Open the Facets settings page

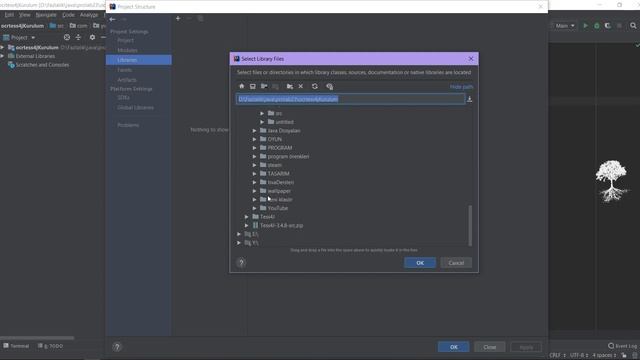(x=124, y=70)
